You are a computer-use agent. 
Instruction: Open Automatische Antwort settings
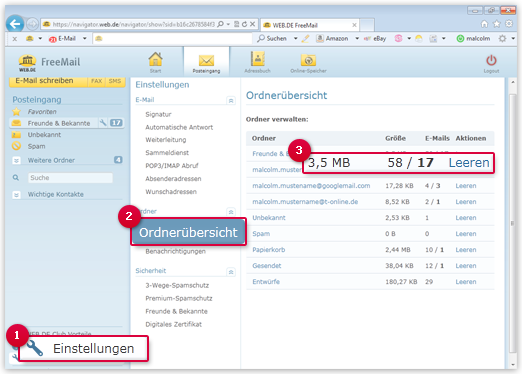coord(179,127)
